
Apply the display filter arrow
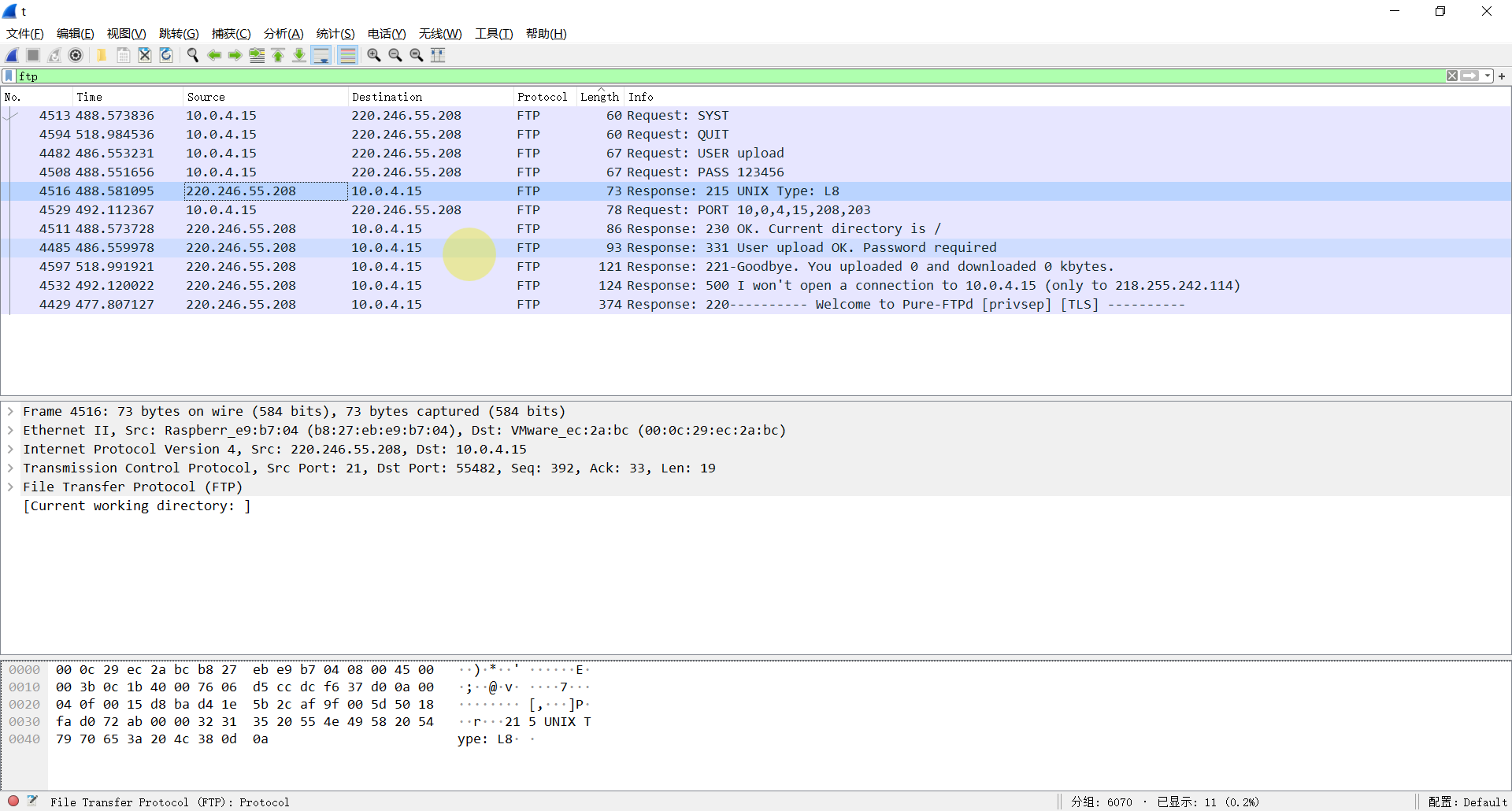coord(1469,76)
